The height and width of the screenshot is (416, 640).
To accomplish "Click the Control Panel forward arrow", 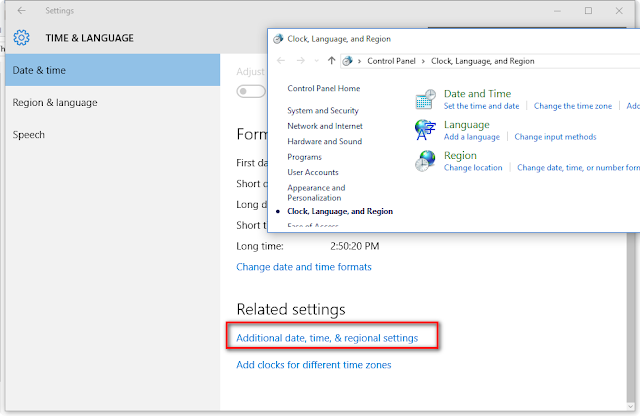I will [302, 61].
